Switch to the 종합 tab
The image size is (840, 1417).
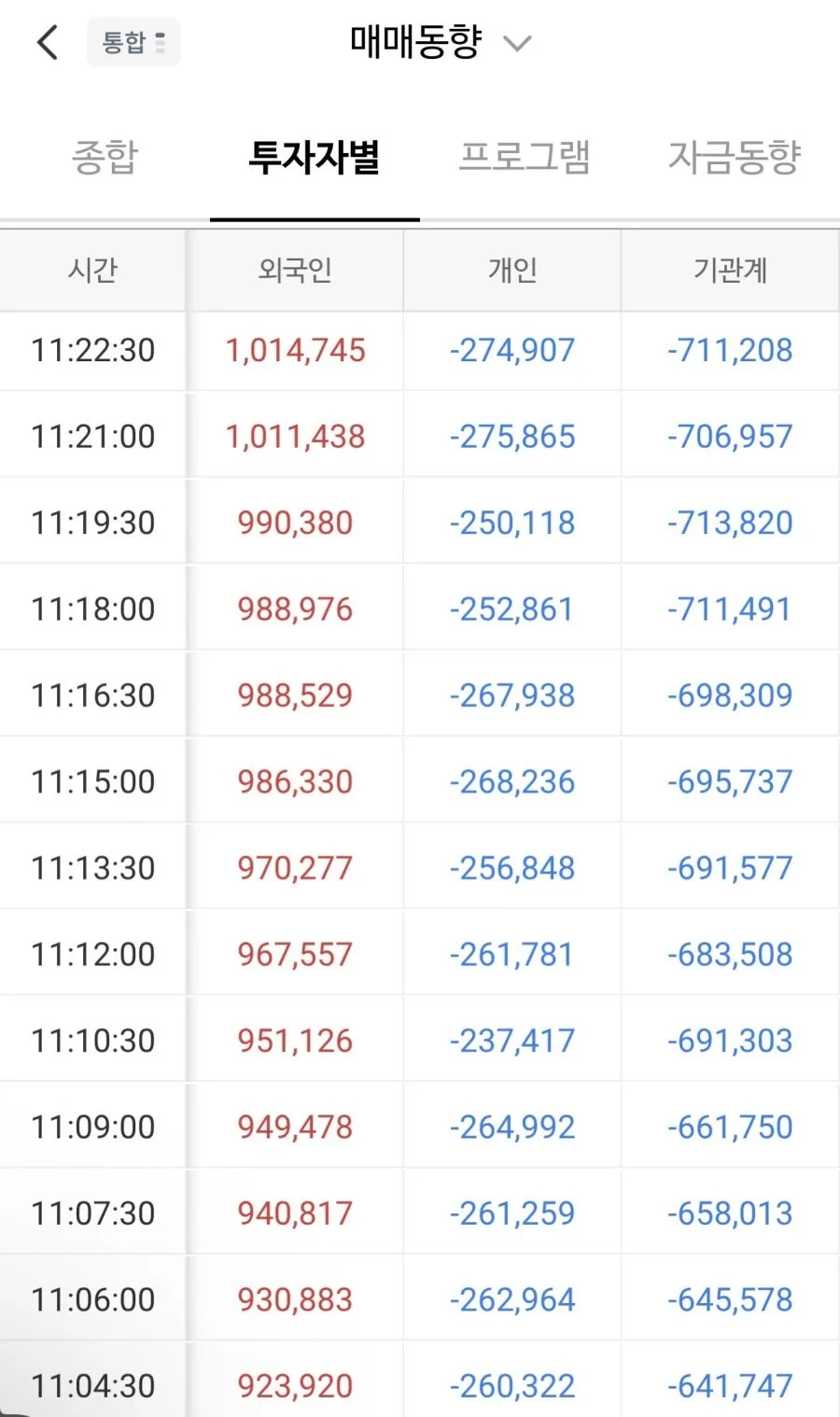(105, 157)
